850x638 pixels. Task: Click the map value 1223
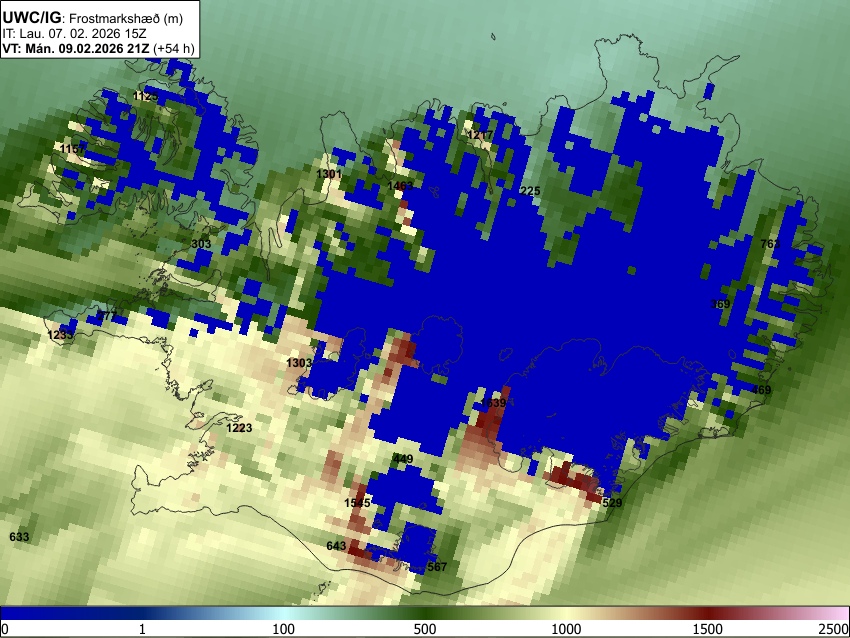[x=239, y=428]
